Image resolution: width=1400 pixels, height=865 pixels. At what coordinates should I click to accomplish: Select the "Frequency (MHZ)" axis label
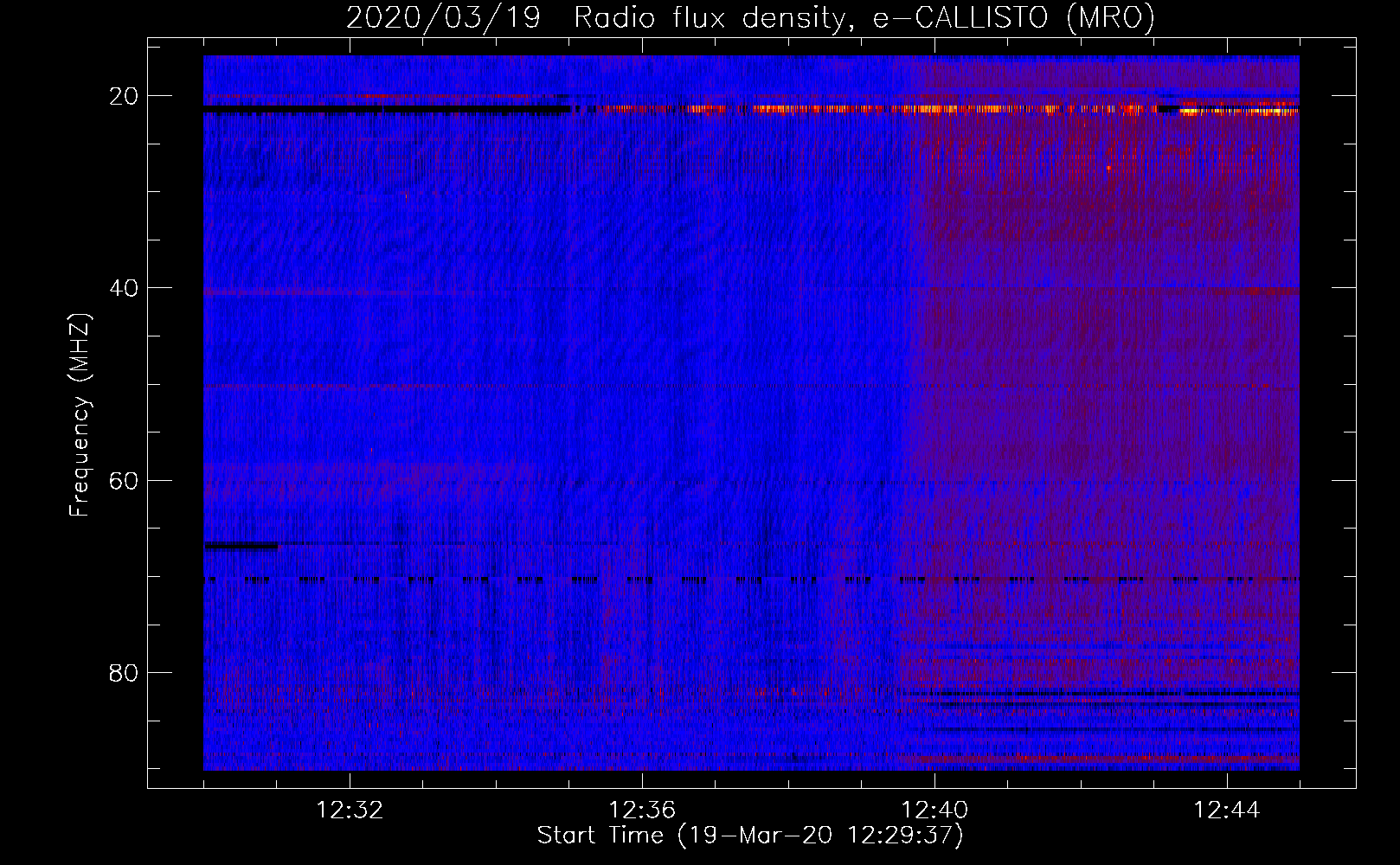[80, 415]
